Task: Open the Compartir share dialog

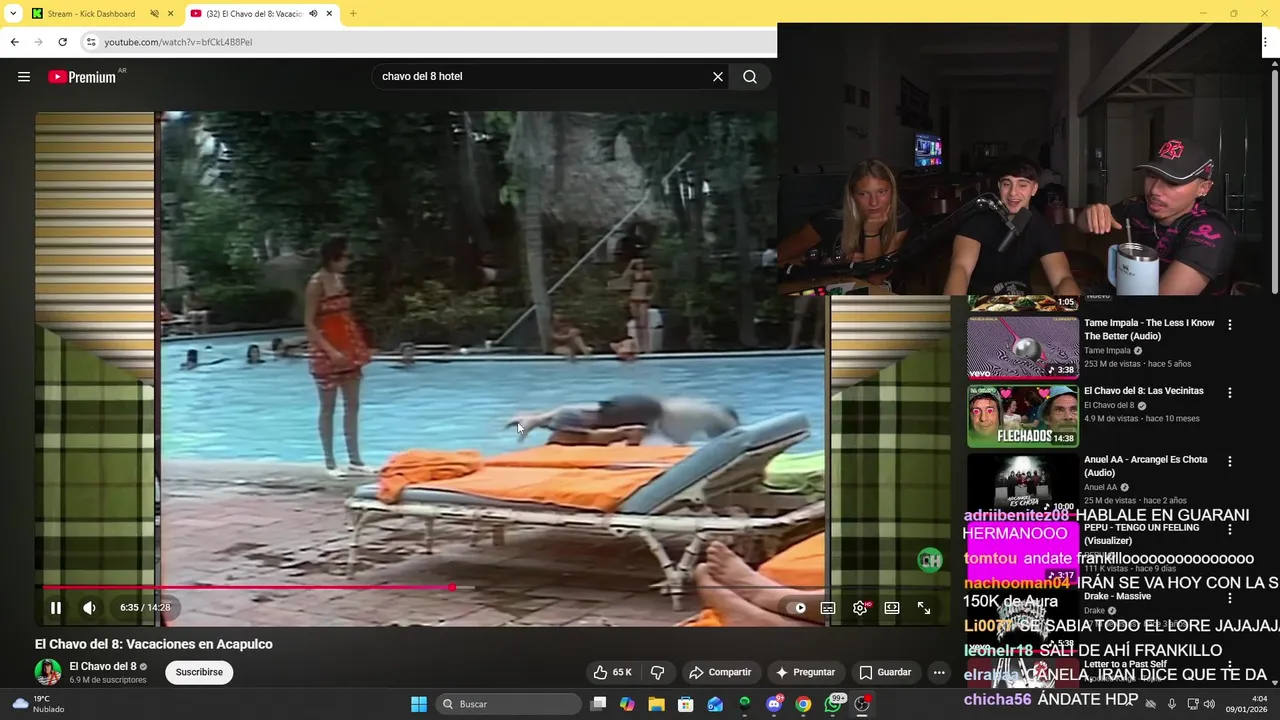Action: 720,672
